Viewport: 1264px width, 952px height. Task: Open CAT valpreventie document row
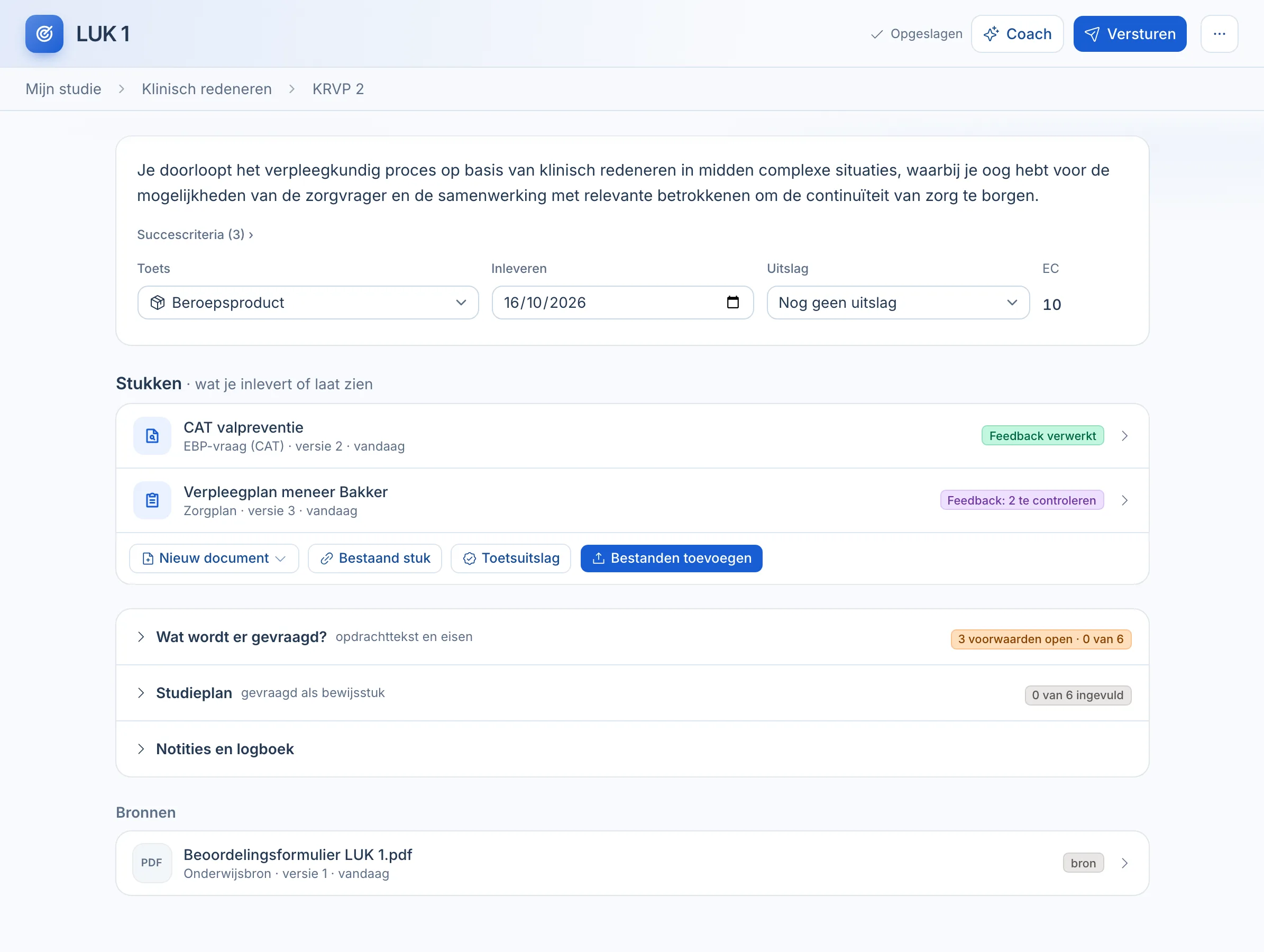coord(632,436)
